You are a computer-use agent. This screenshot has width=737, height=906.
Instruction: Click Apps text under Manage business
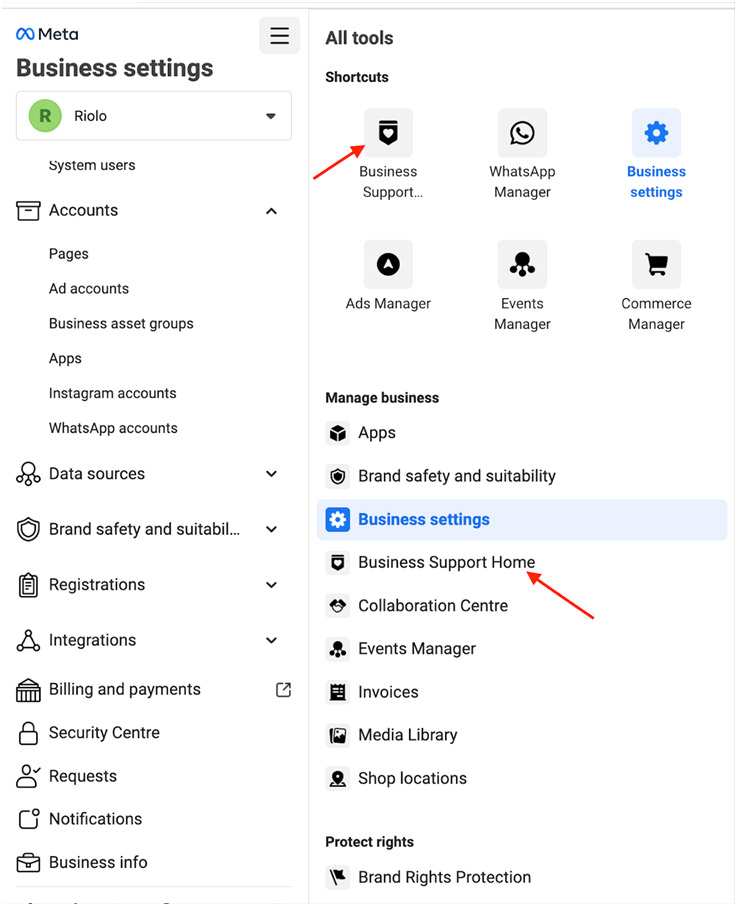(x=377, y=433)
